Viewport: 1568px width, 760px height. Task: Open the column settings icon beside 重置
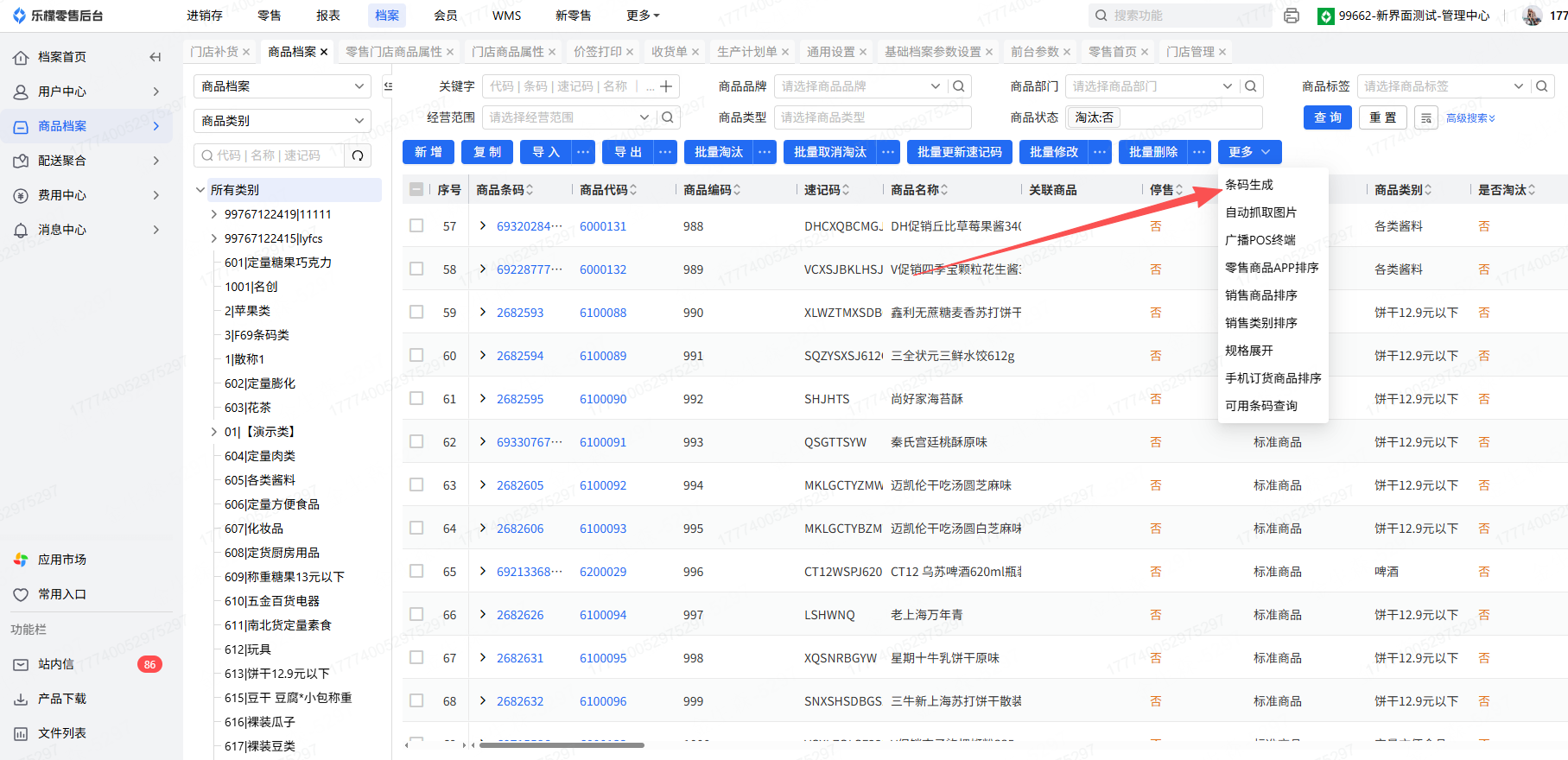[1426, 117]
